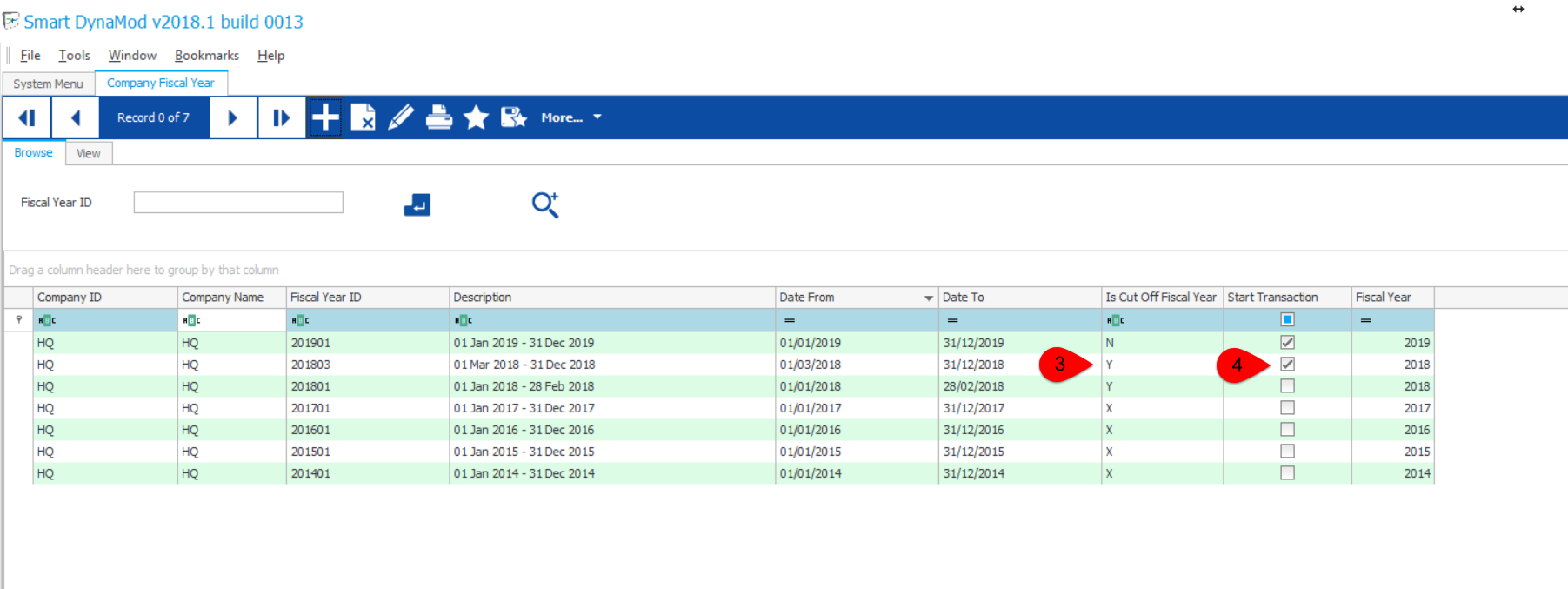This screenshot has height=589, width=1568.
Task: Click the 01/01/2017 Date From cell
Action: tap(857, 408)
